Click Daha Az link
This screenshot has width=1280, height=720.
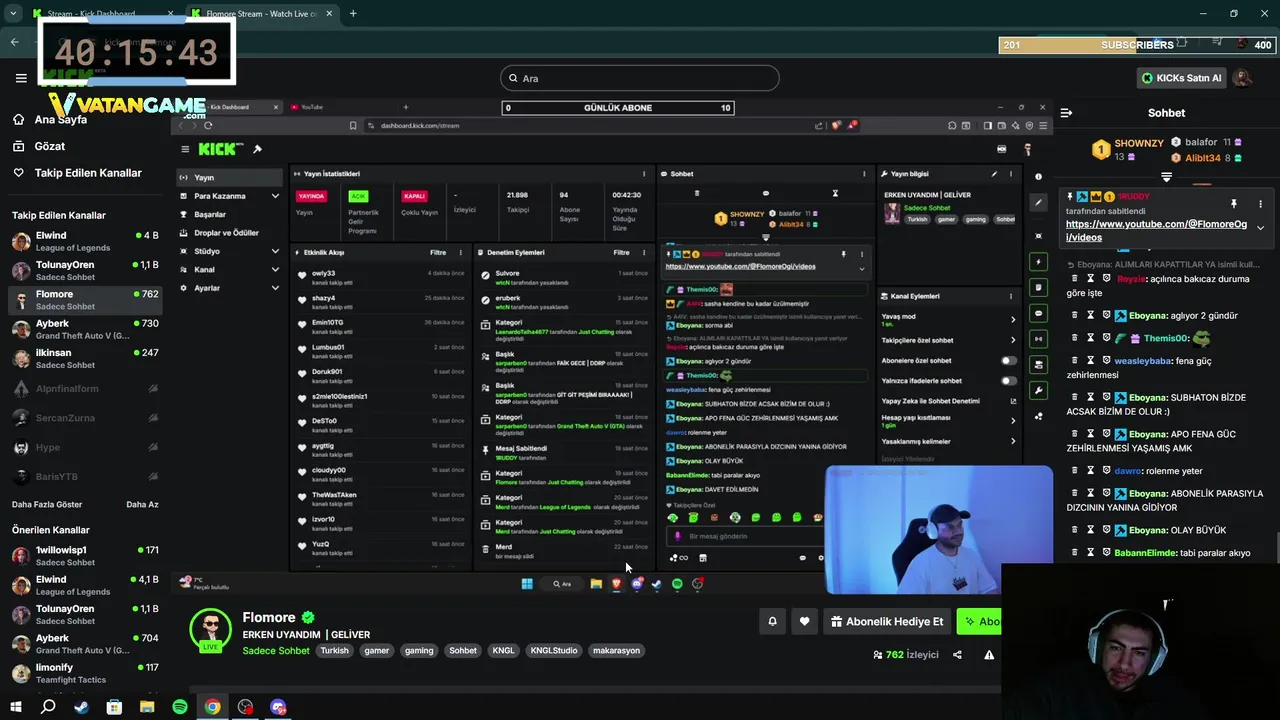point(142,505)
